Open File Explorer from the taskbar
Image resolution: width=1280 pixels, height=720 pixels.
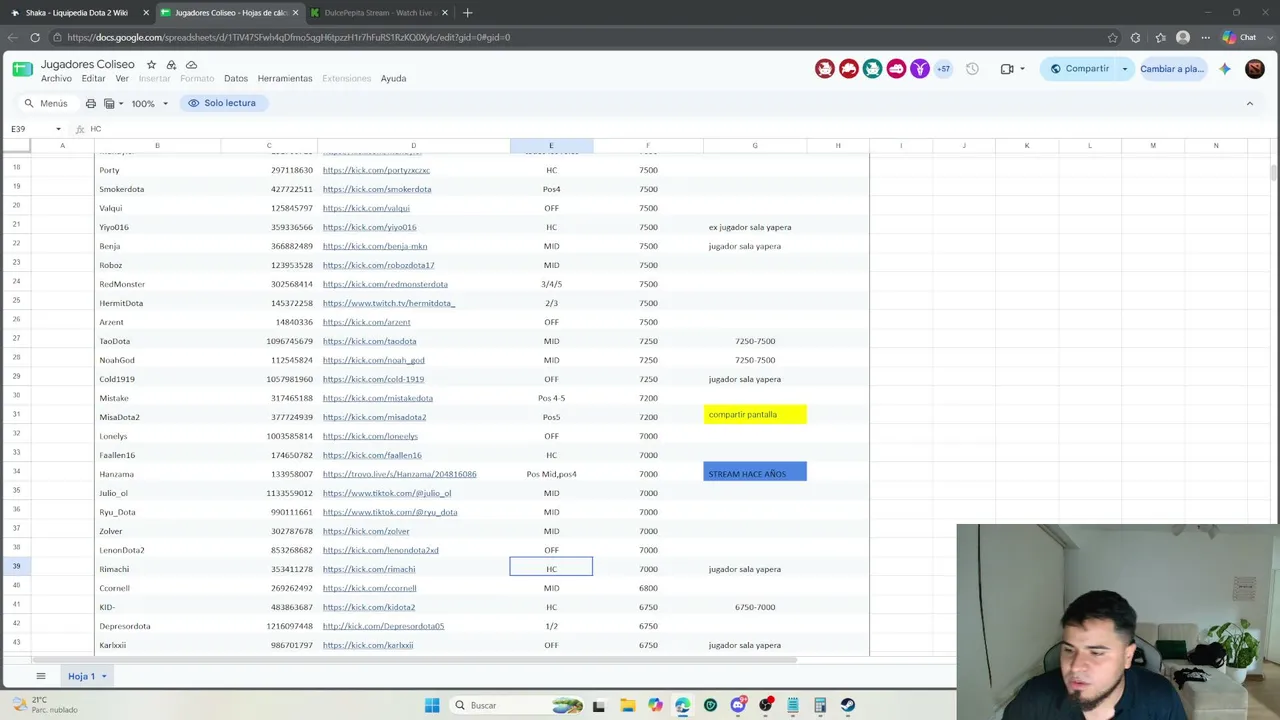tap(627, 705)
